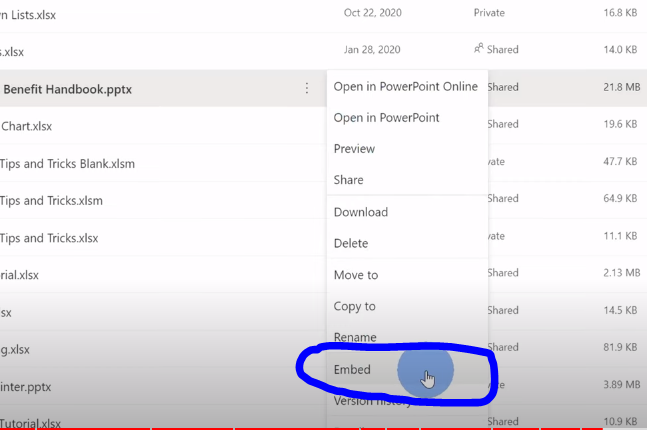Choose Share in the context menu
Viewport: 647px width, 430px height.
348,180
